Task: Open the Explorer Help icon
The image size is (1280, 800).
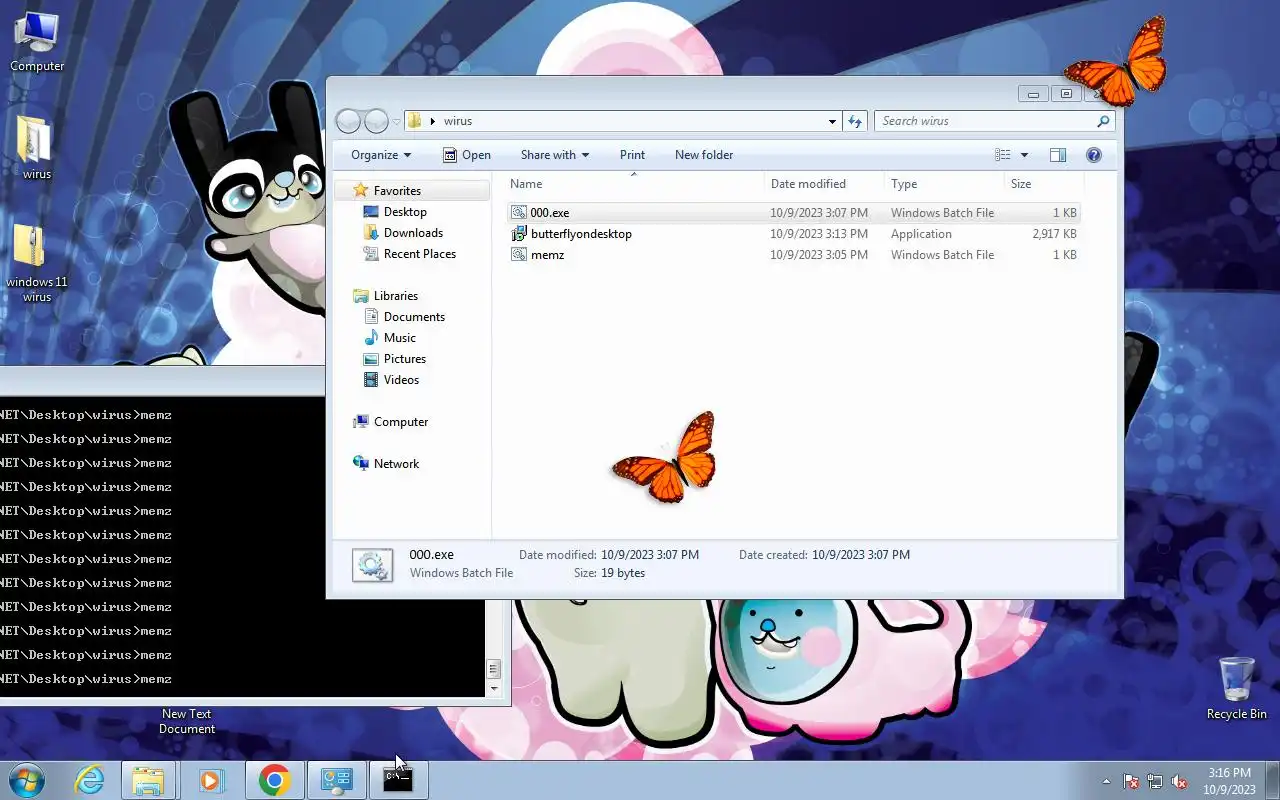Action: pos(1093,155)
